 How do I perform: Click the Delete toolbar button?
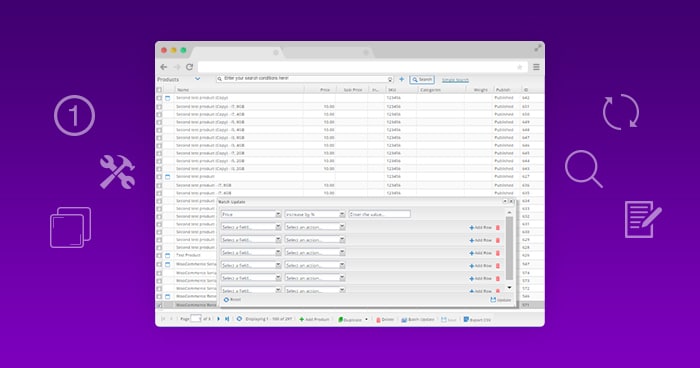click(x=385, y=320)
